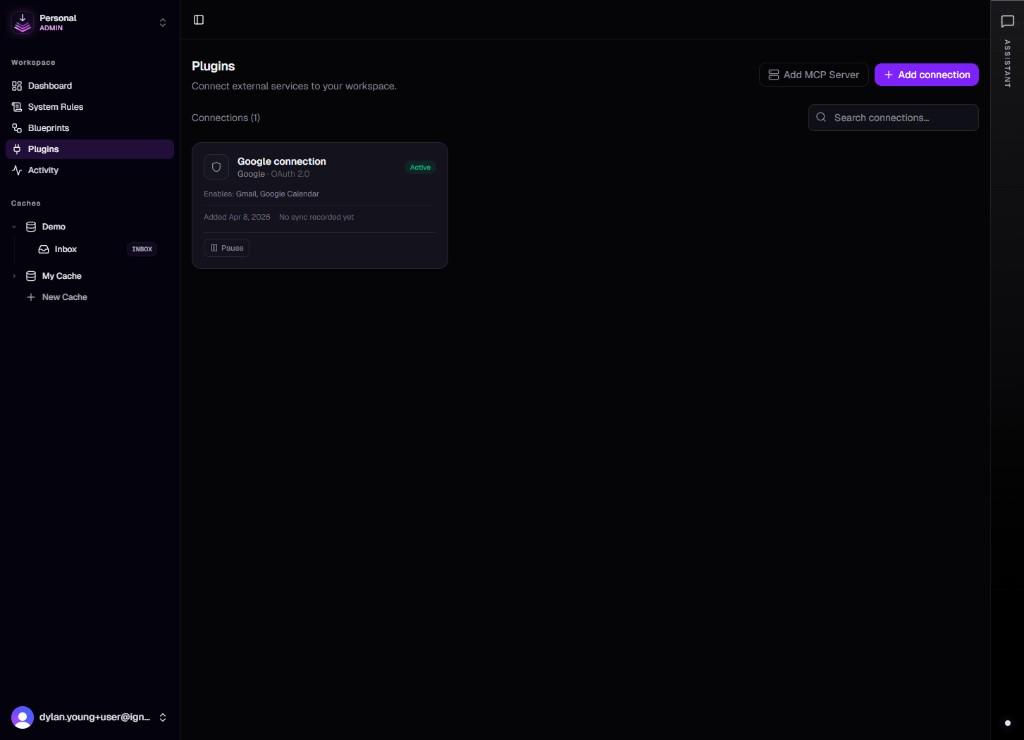Viewport: 1024px width, 740px height.
Task: Navigate to Dashboard
Action: (x=49, y=86)
